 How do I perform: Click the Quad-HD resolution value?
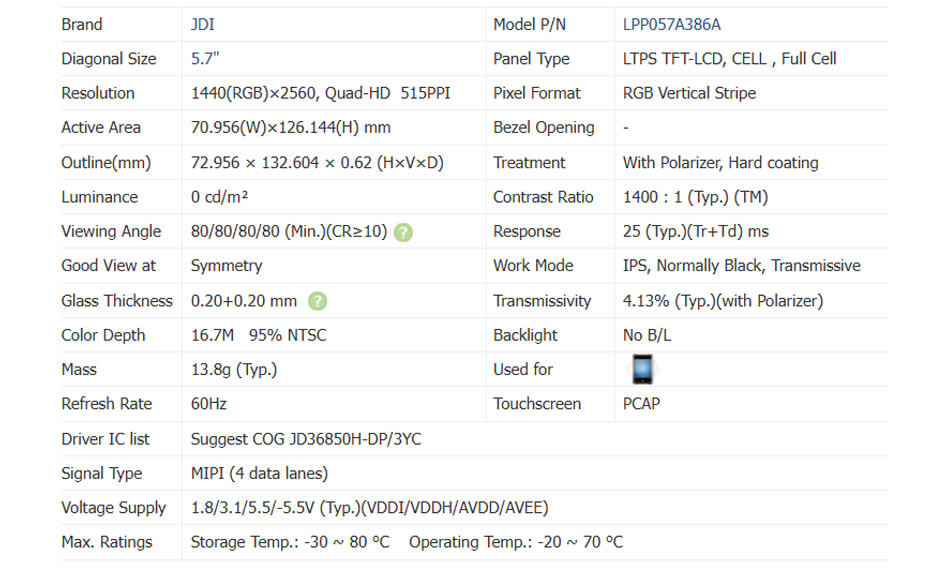(x=320, y=93)
